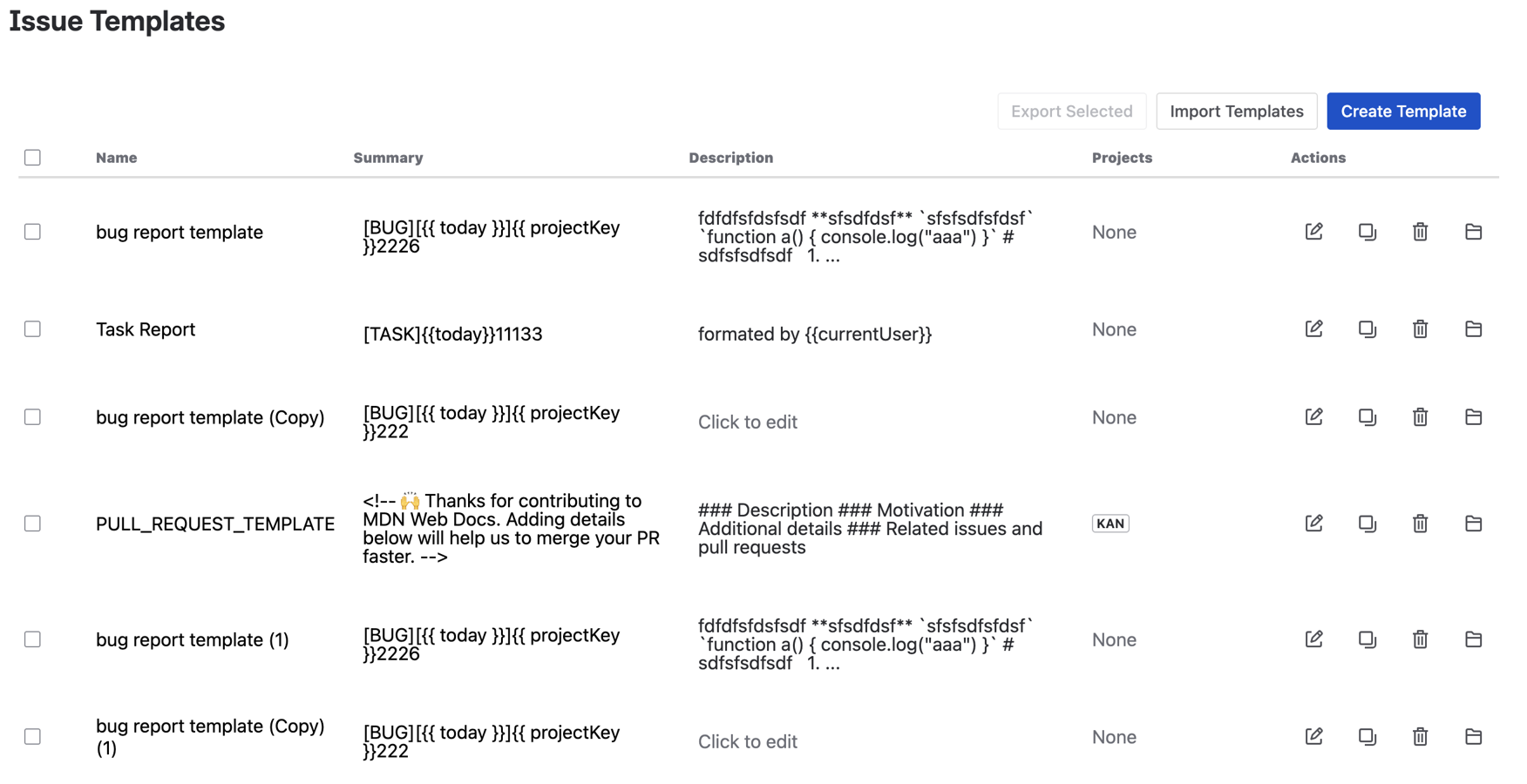1527x784 pixels.
Task: Select the PULL_REQUEST_TEMPLATE checkbox
Action: point(33,524)
